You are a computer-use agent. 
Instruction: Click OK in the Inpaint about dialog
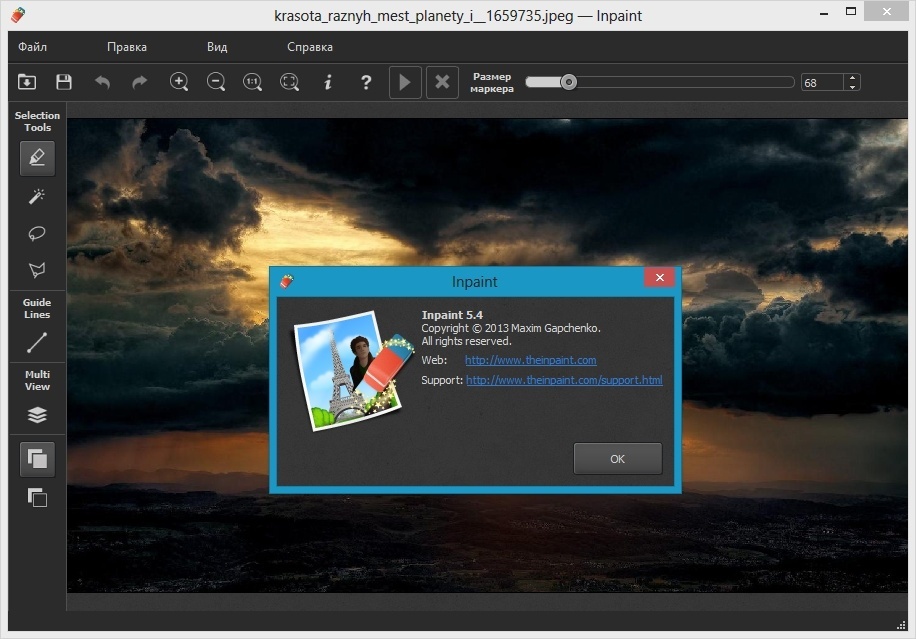[x=617, y=459]
